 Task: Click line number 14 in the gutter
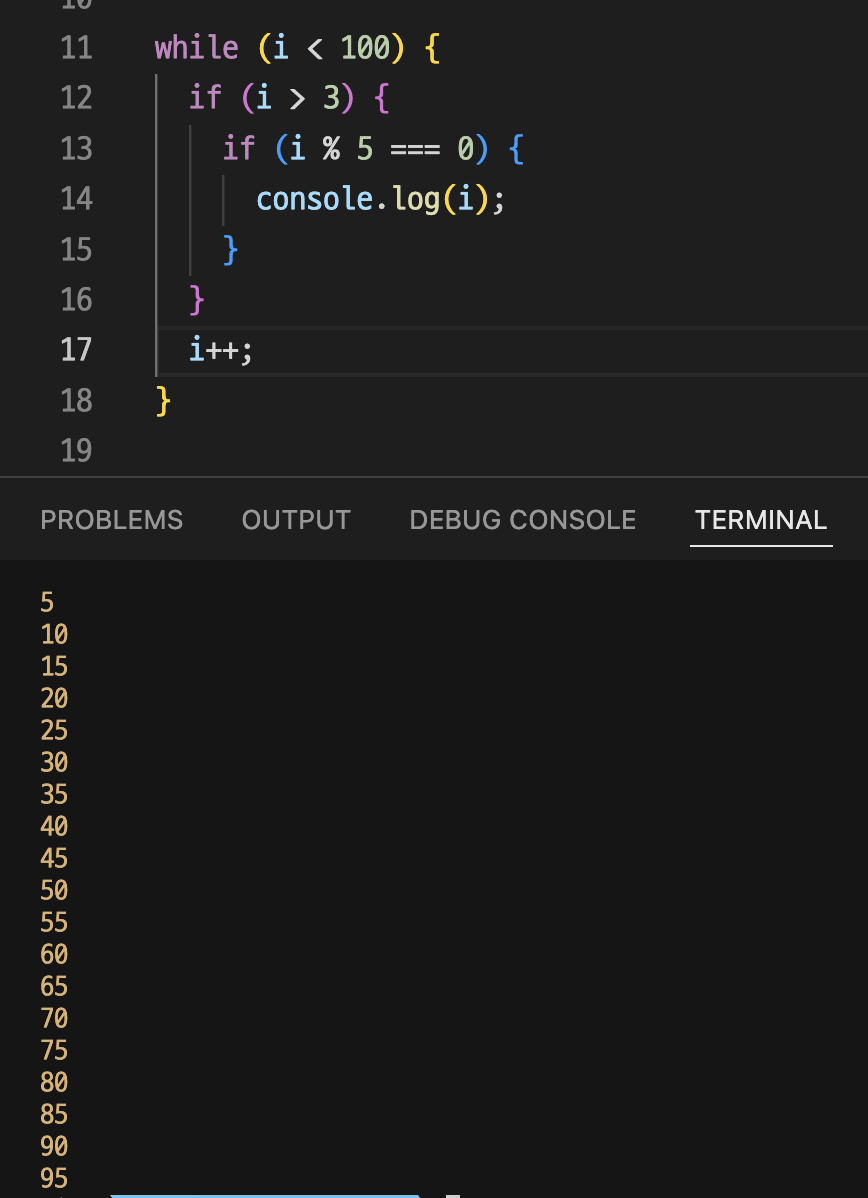click(76, 199)
